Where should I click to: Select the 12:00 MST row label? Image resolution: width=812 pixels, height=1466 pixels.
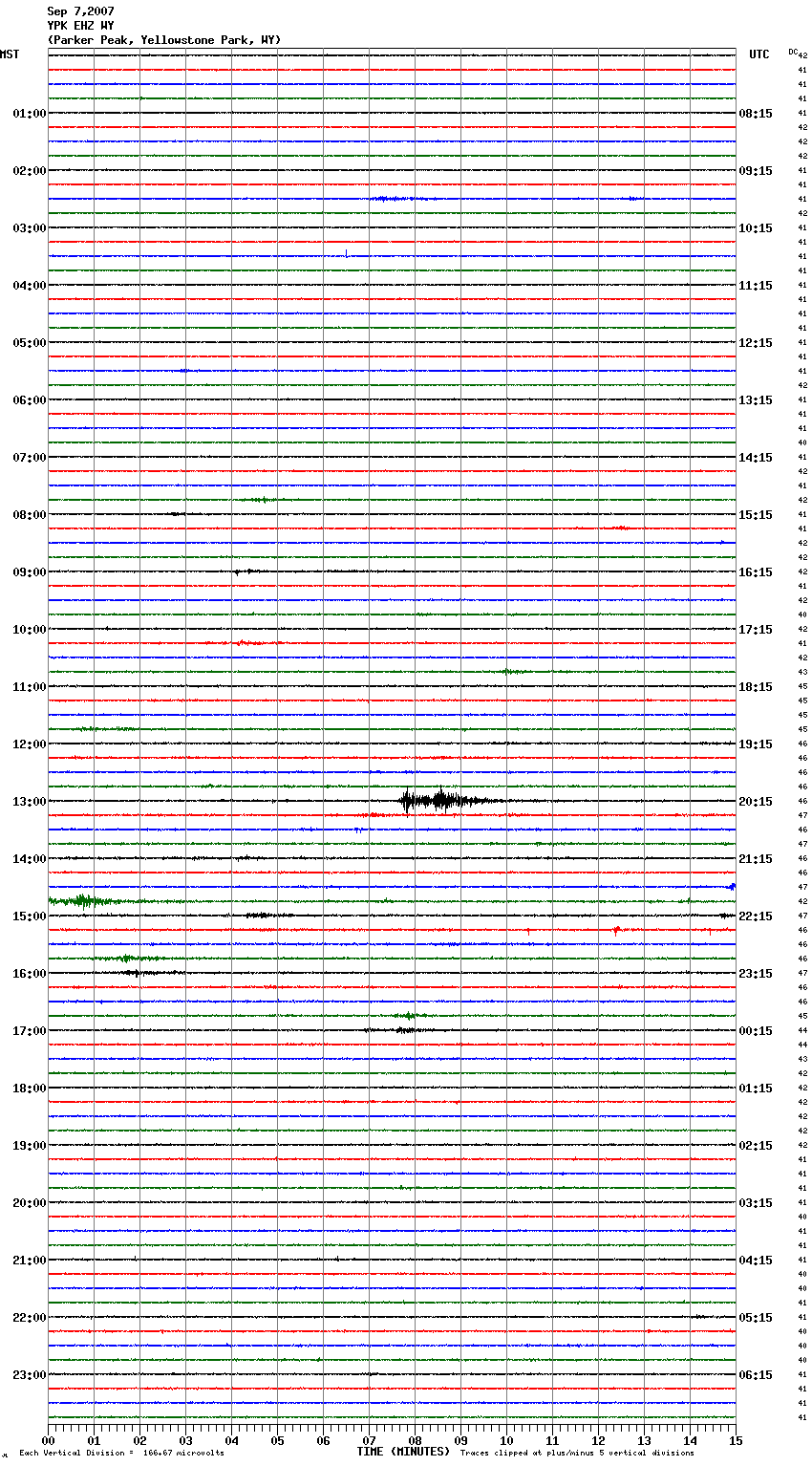[x=30, y=744]
